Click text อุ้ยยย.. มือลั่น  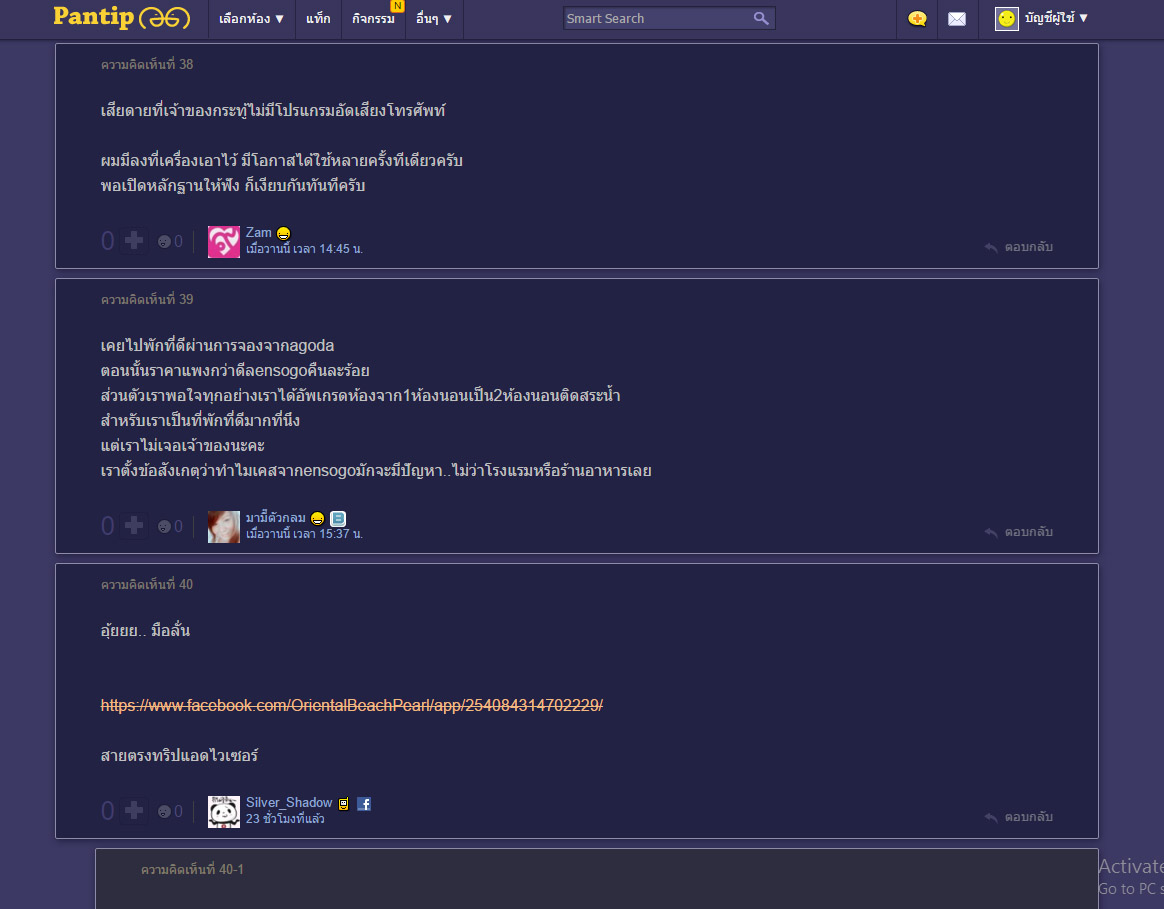146,631
